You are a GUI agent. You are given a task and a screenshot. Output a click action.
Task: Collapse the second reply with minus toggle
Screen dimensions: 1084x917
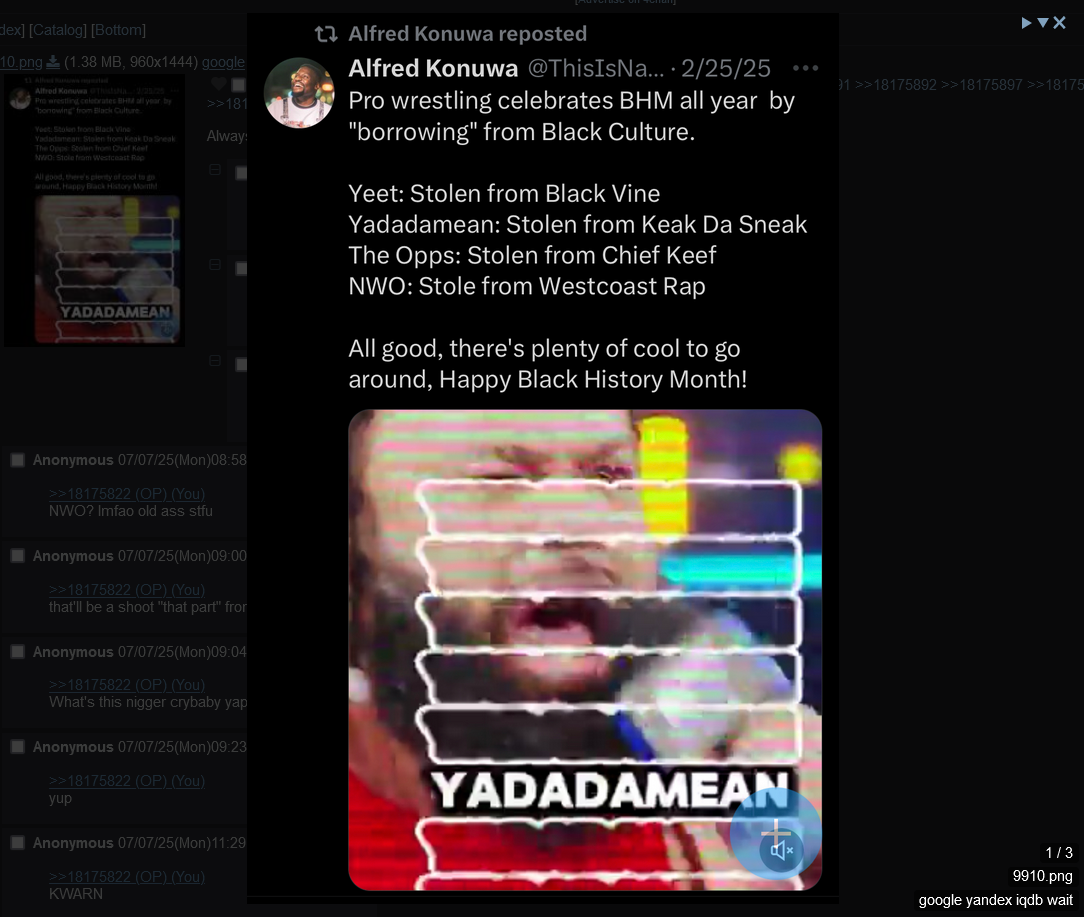pyautogui.click(x=215, y=265)
